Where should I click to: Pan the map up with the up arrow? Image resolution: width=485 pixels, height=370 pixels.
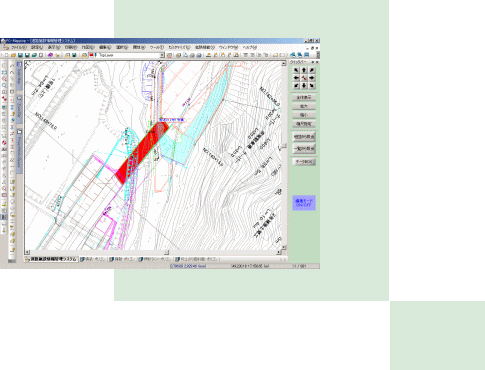304,70
